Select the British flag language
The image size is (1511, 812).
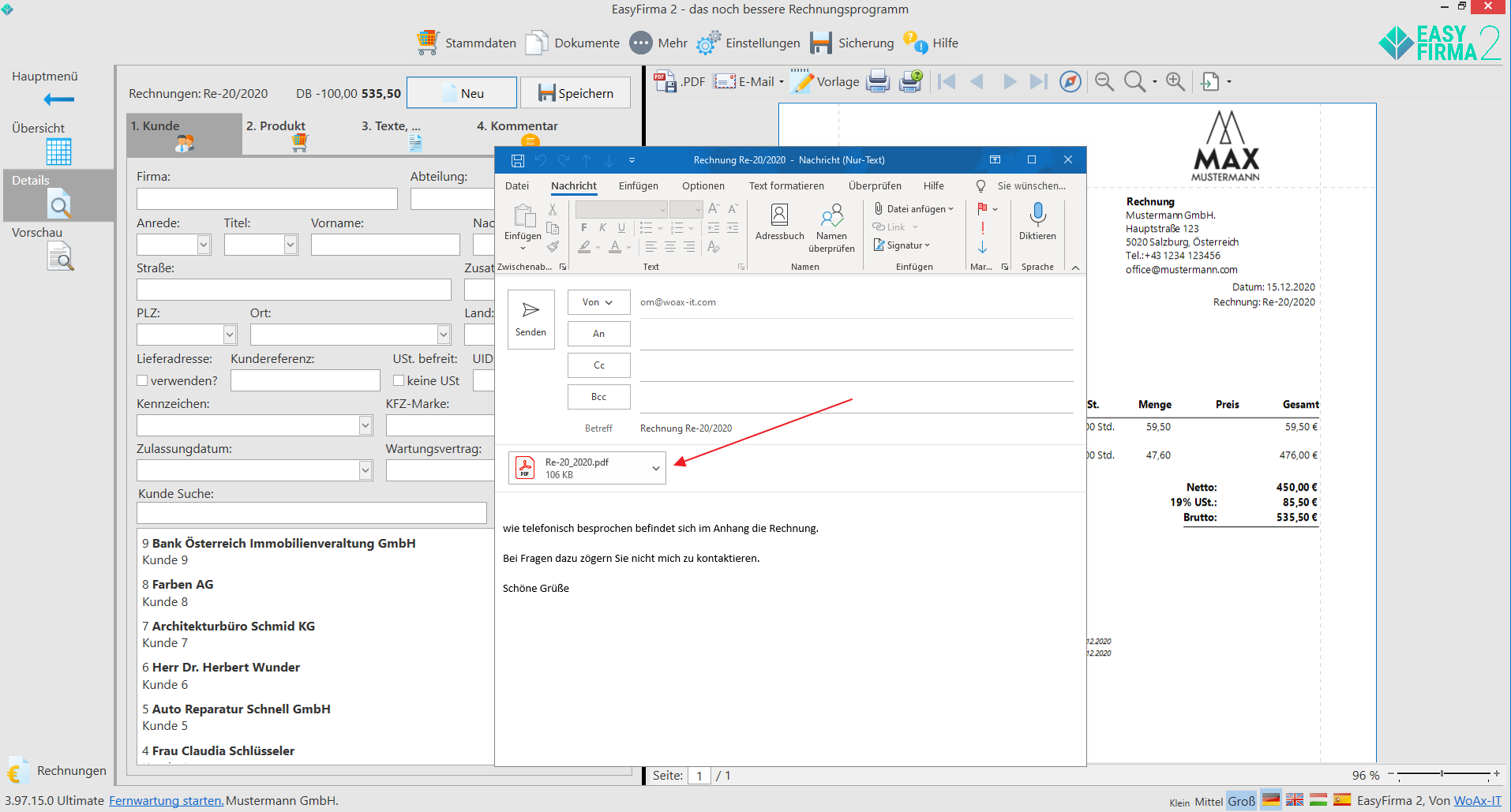pos(1295,799)
